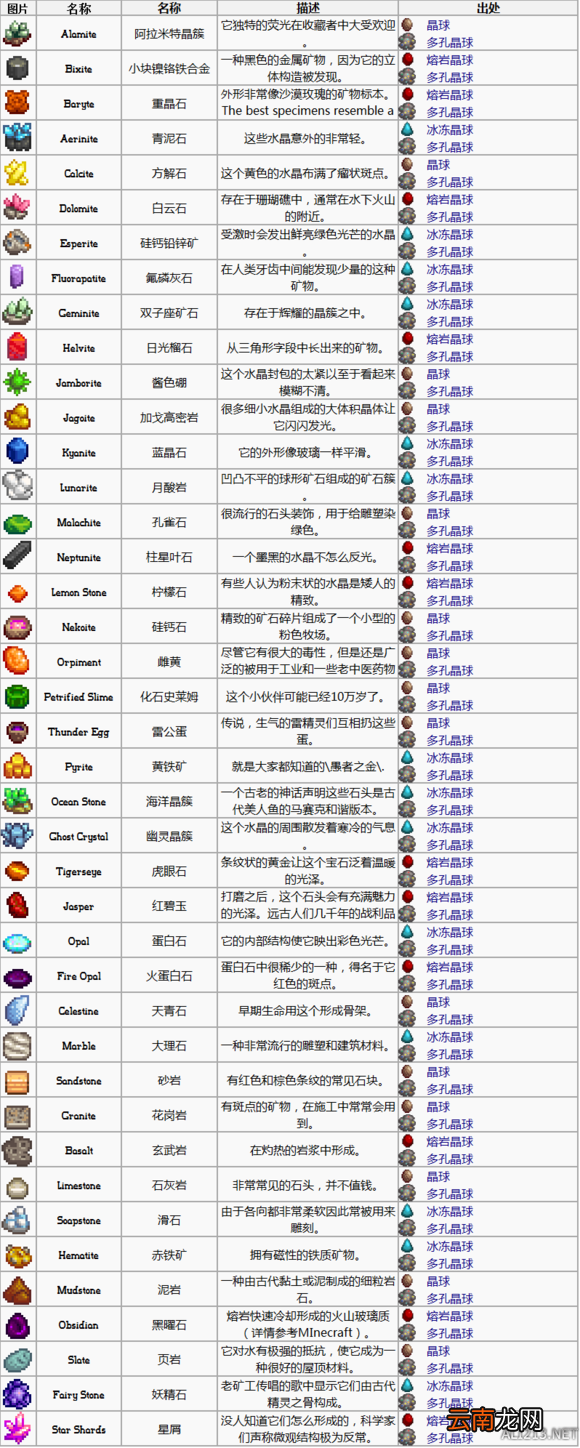Click the Lemon Stone item icon

point(17,592)
